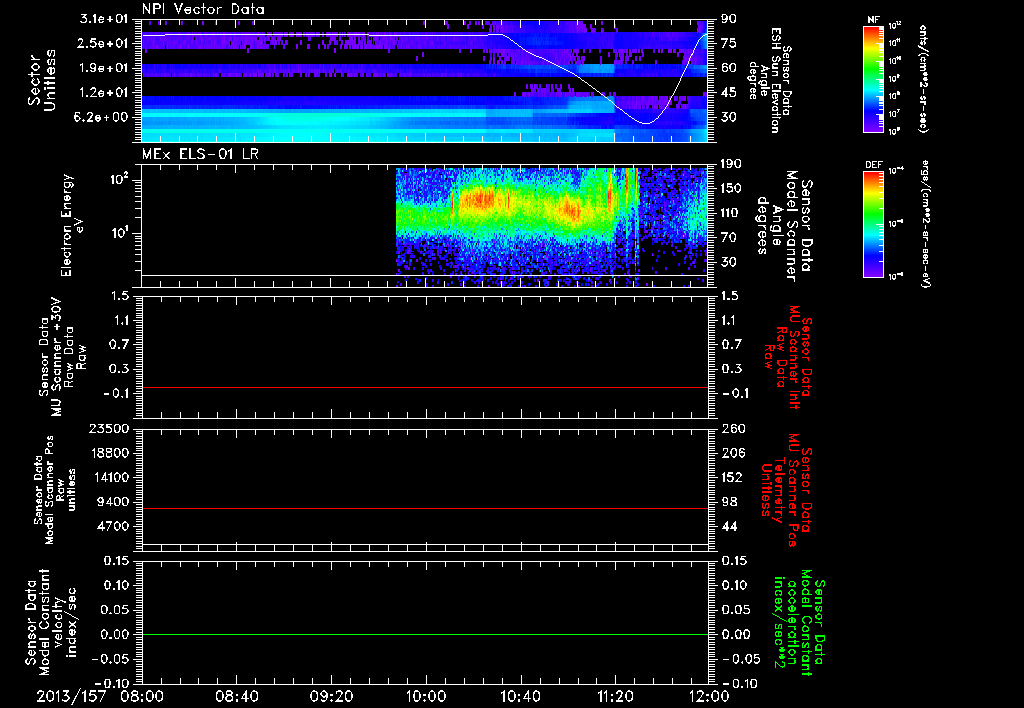The image size is (1024, 708).
Task: Click the '3.1e+01' sector axis value
Action: [103, 18]
